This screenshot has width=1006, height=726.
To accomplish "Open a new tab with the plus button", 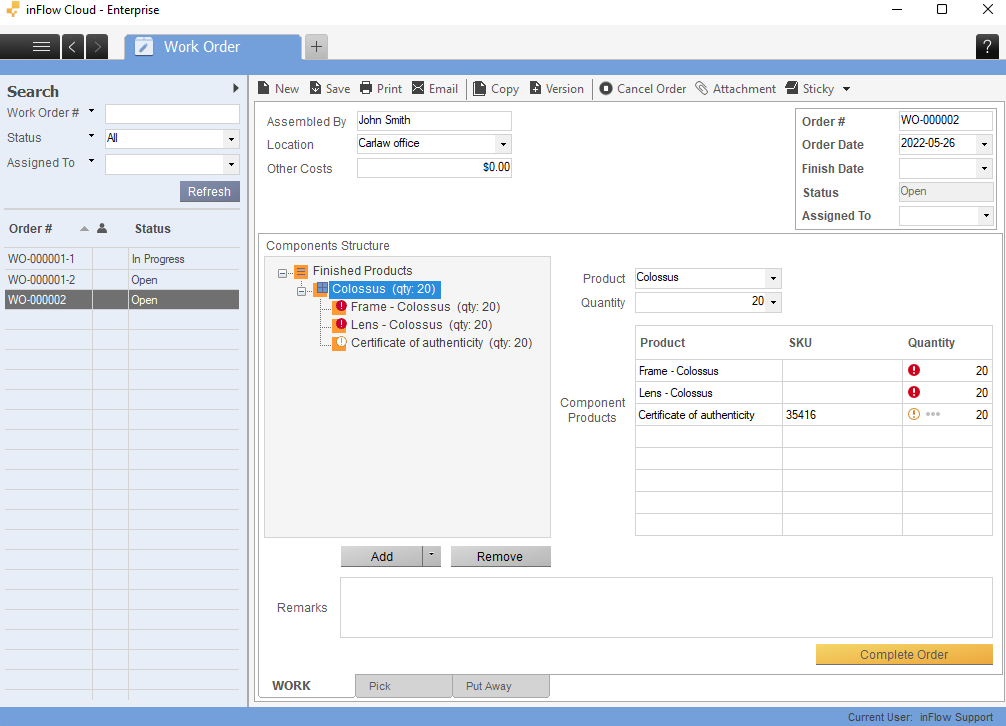I will point(316,47).
